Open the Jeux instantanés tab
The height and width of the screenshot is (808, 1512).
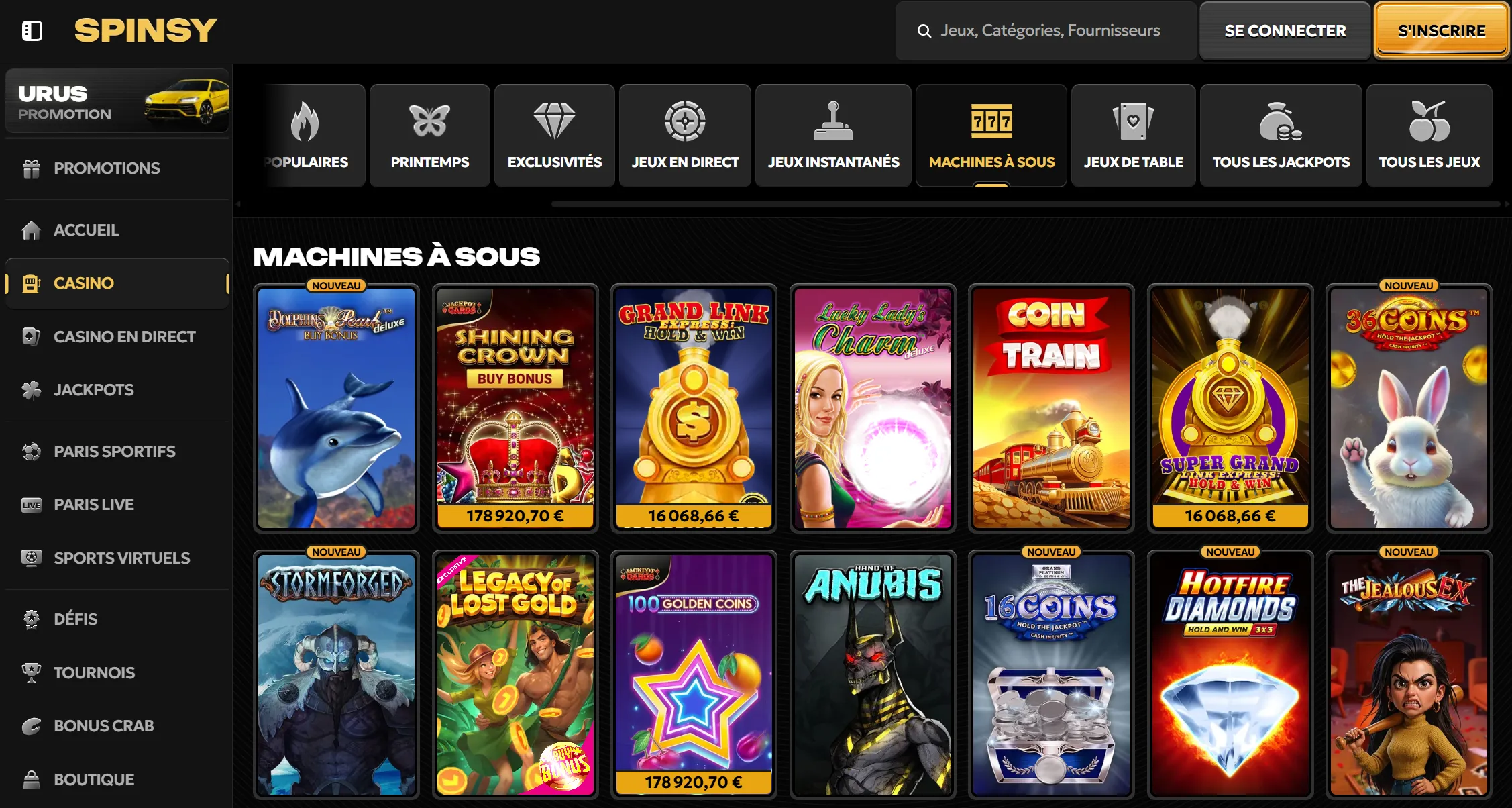(x=833, y=136)
